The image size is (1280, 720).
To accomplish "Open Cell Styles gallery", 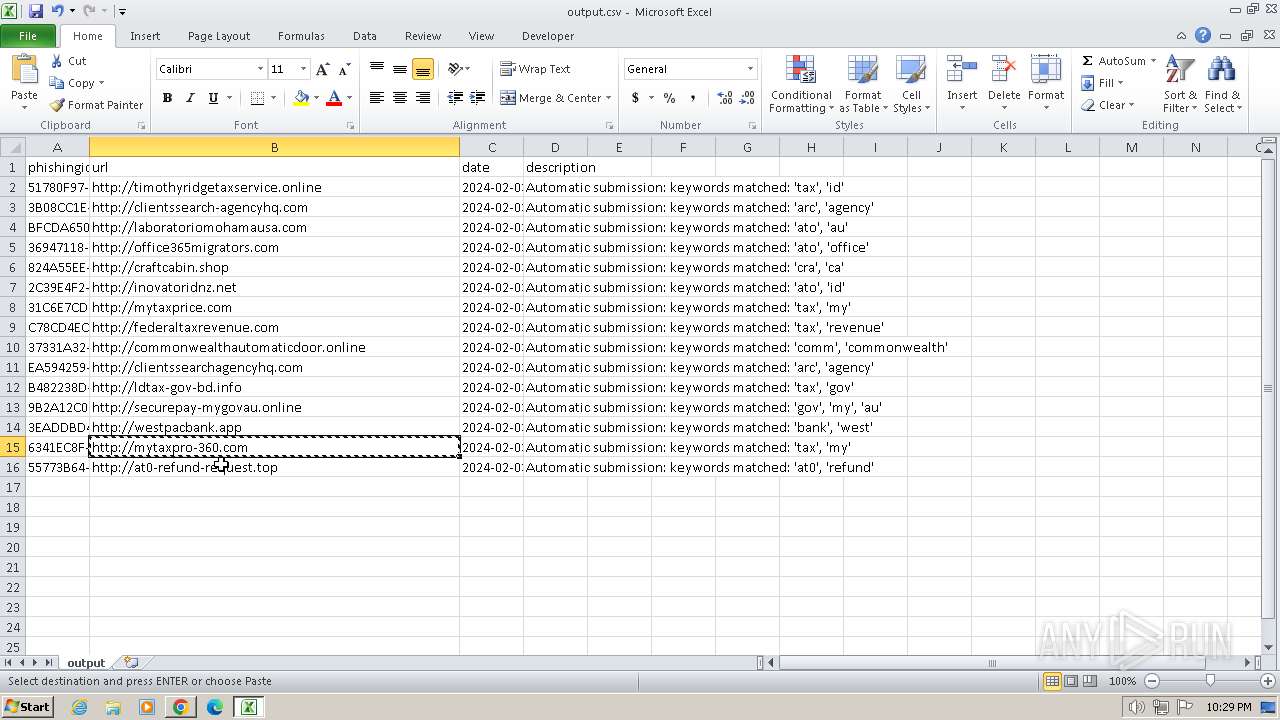I will [911, 85].
